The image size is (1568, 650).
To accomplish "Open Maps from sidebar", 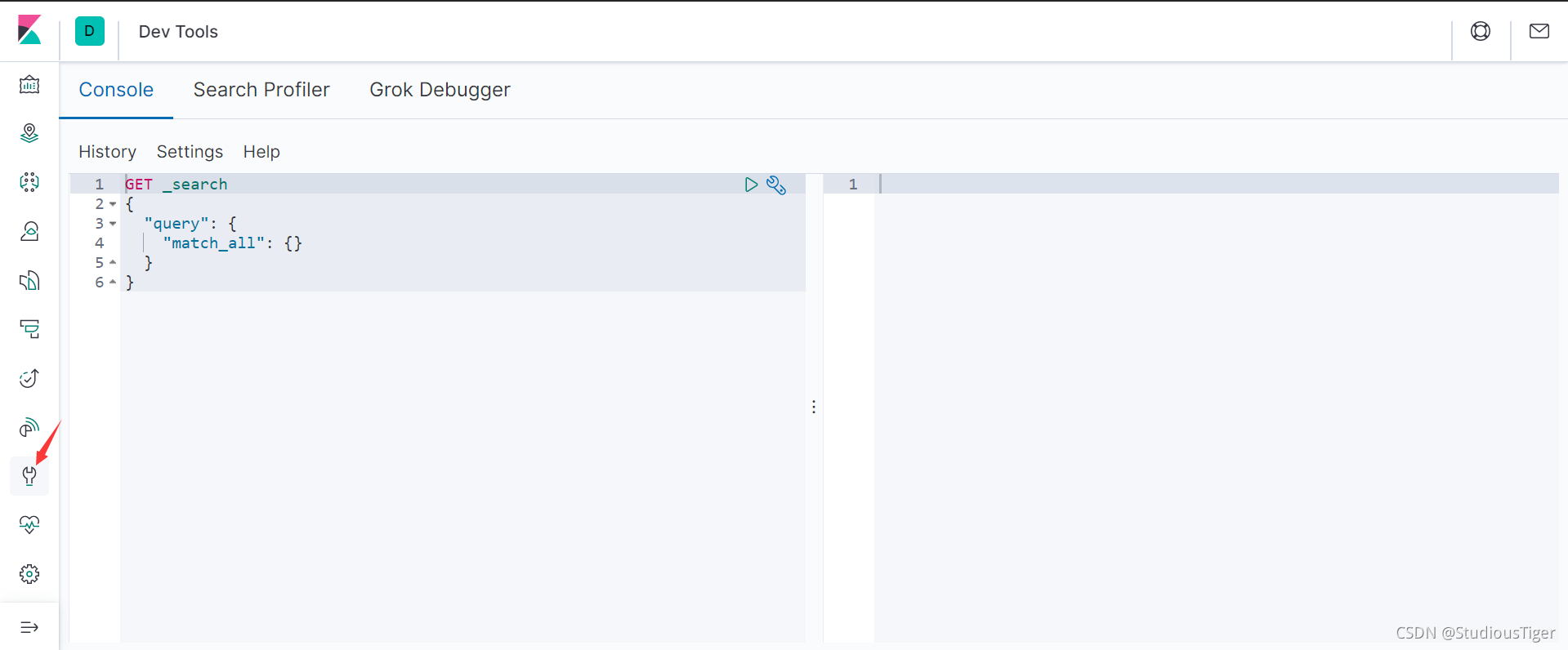I will point(29,133).
